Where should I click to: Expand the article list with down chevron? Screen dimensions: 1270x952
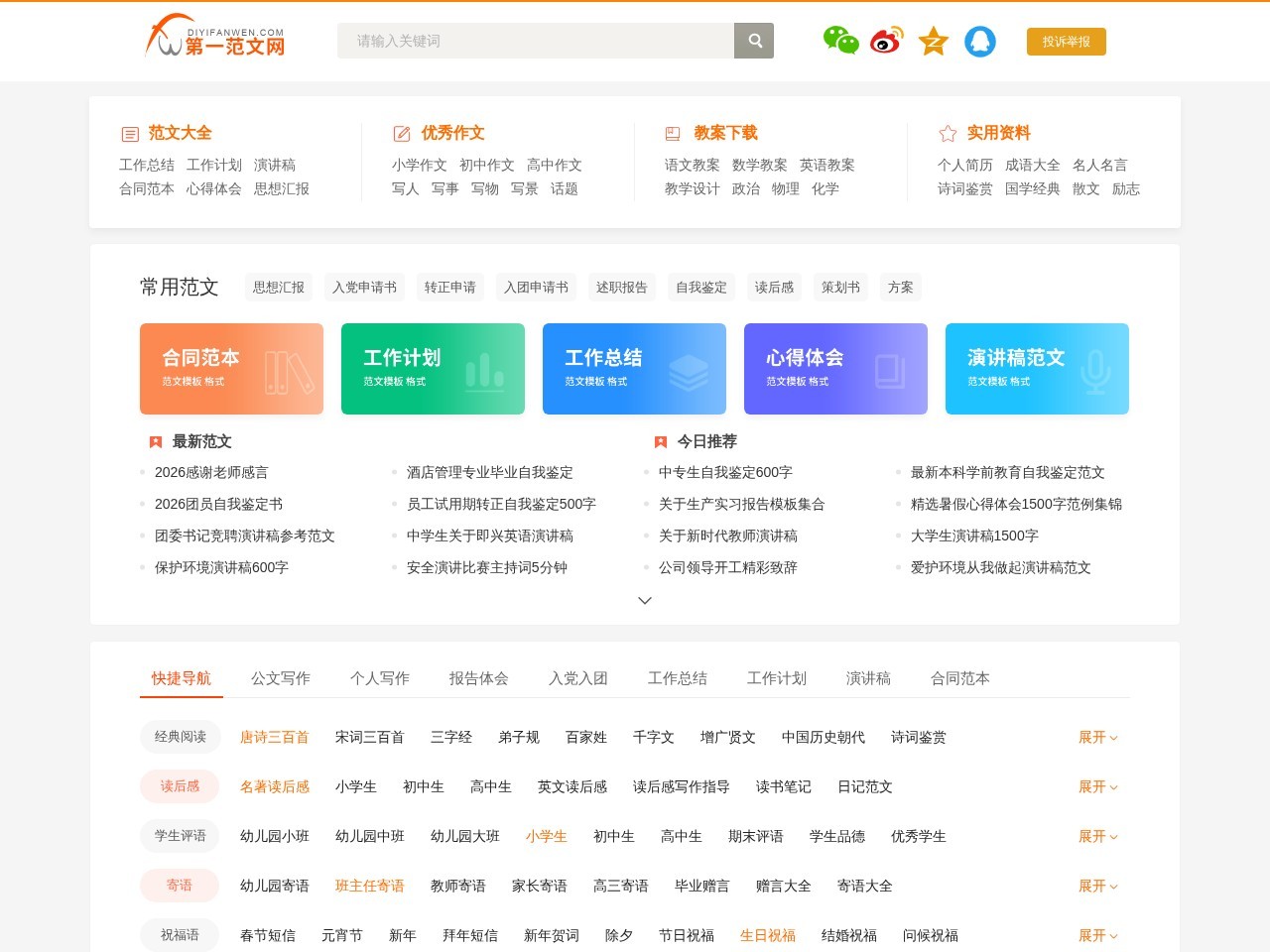645,600
